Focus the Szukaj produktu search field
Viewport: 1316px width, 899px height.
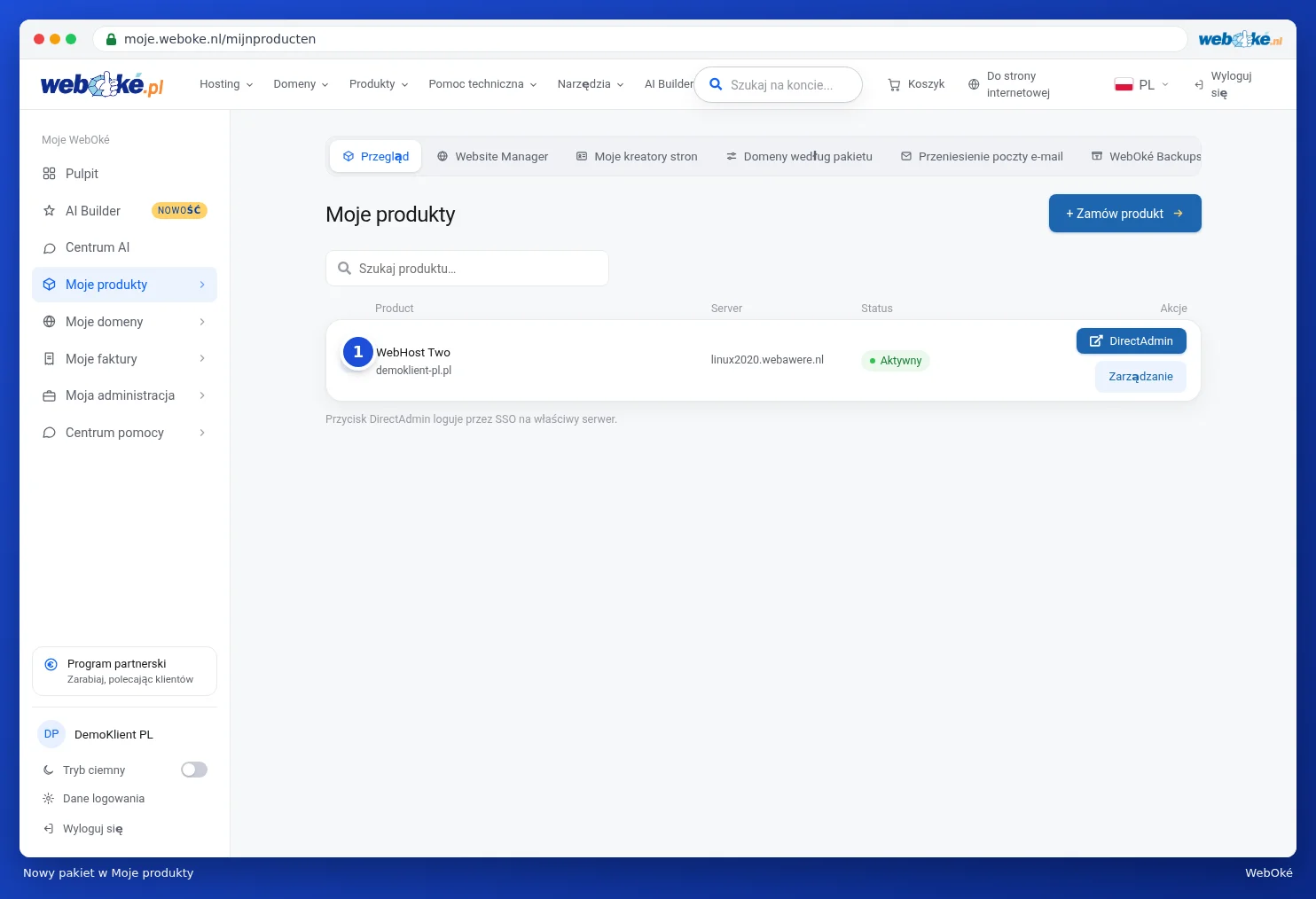467,268
